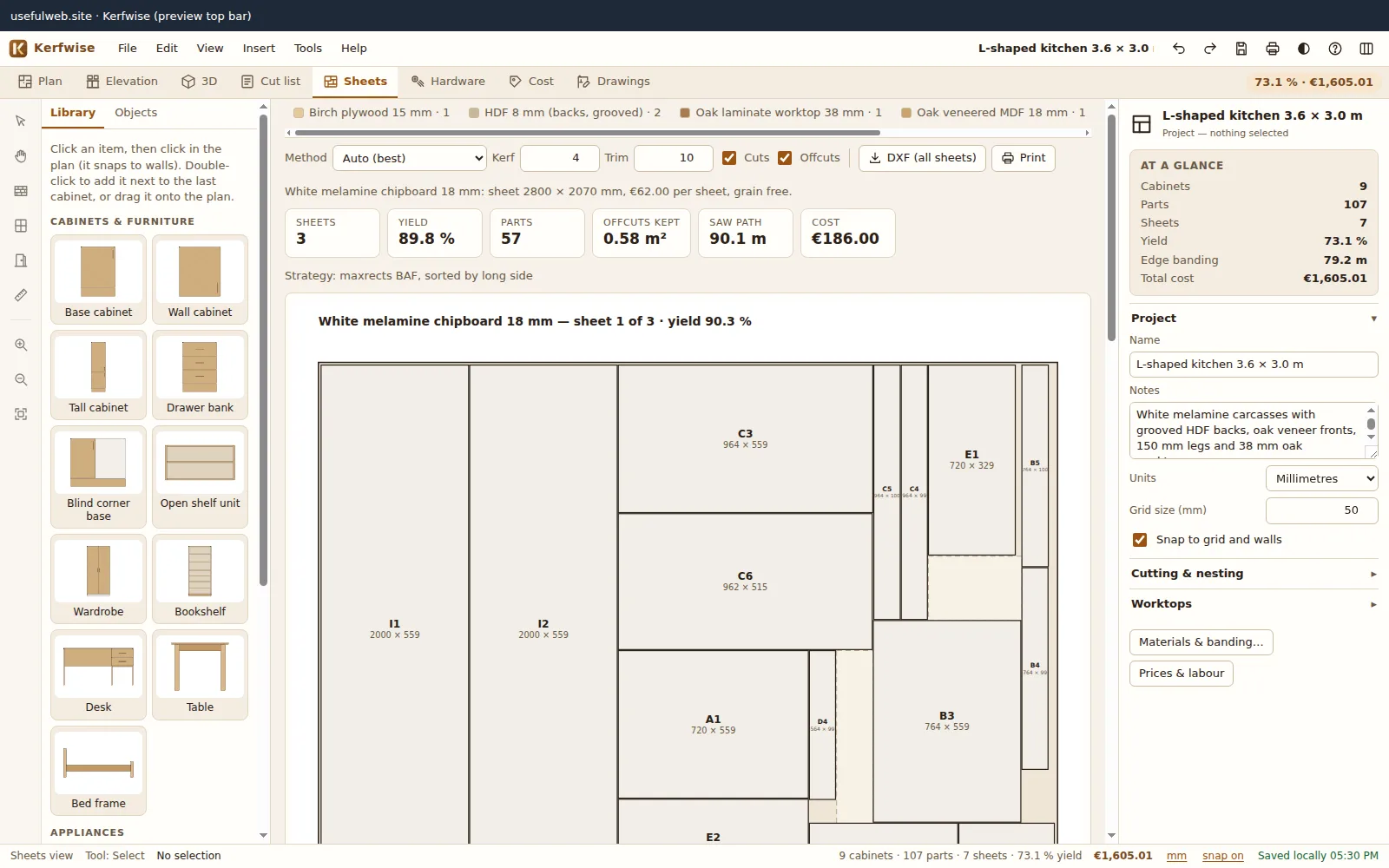This screenshot has height=868, width=1389.
Task: Open the Units dropdown Millimetres
Action: 1321,478
